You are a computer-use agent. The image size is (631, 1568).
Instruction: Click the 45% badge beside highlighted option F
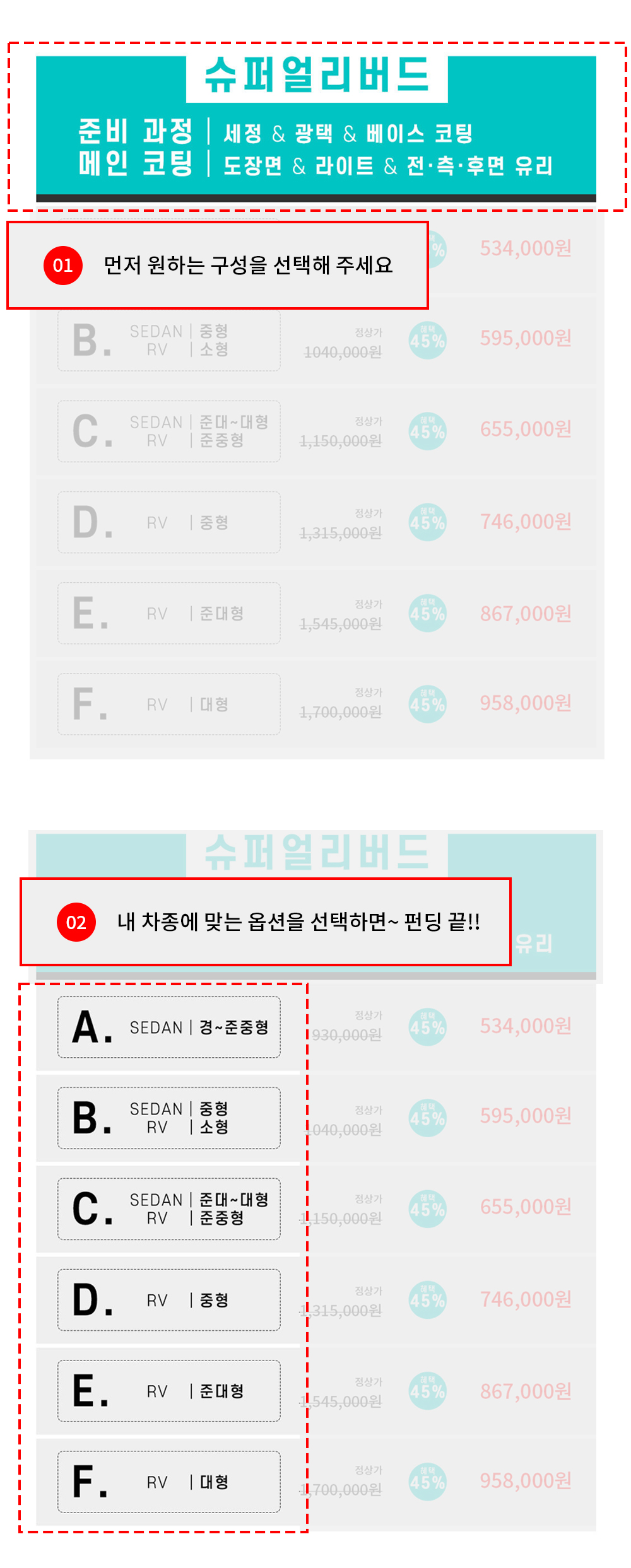pos(427,1482)
